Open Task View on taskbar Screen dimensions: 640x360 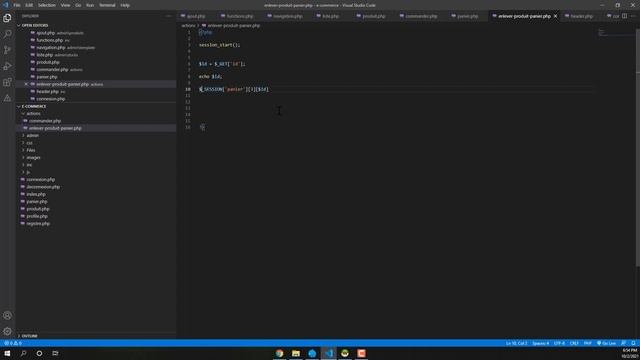(x=55, y=353)
